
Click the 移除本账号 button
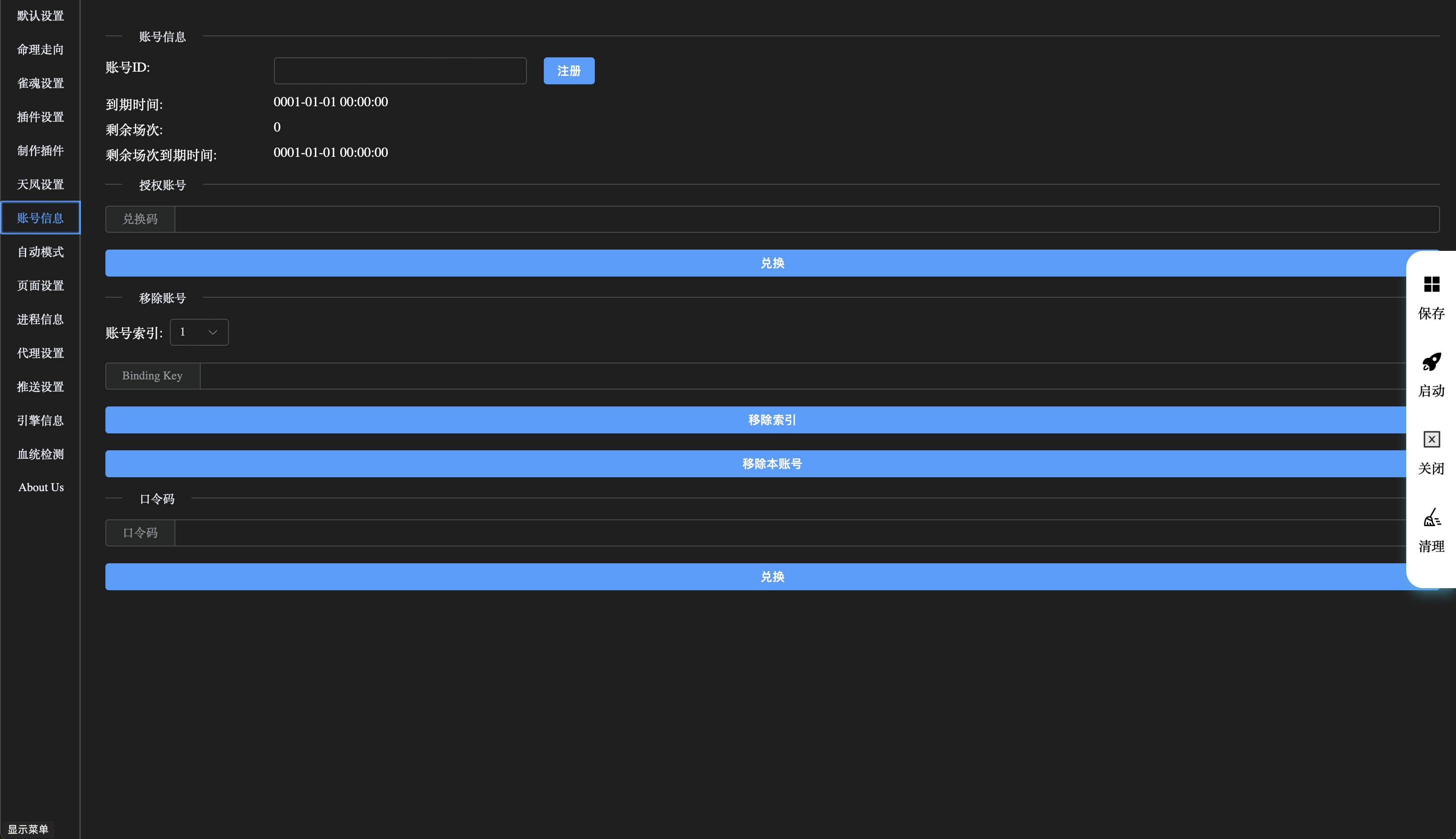coord(772,464)
